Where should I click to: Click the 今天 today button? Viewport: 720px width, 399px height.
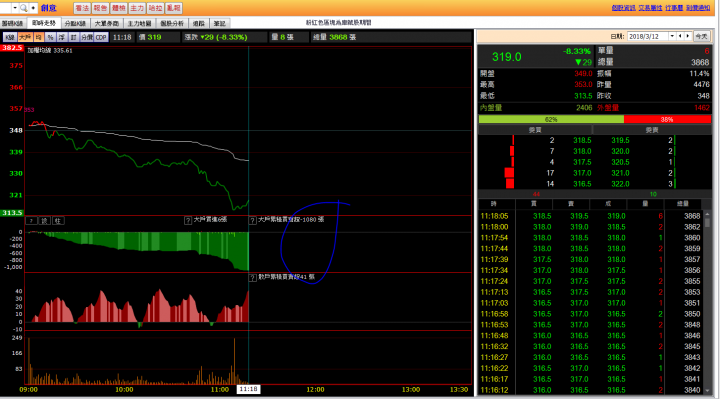click(x=701, y=36)
